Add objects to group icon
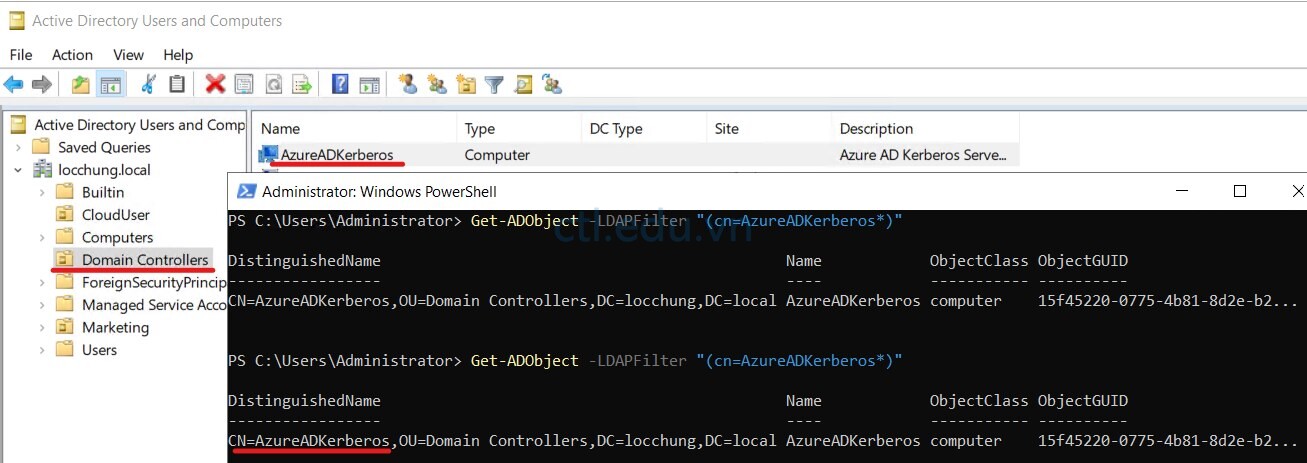This screenshot has width=1307, height=463. point(552,85)
